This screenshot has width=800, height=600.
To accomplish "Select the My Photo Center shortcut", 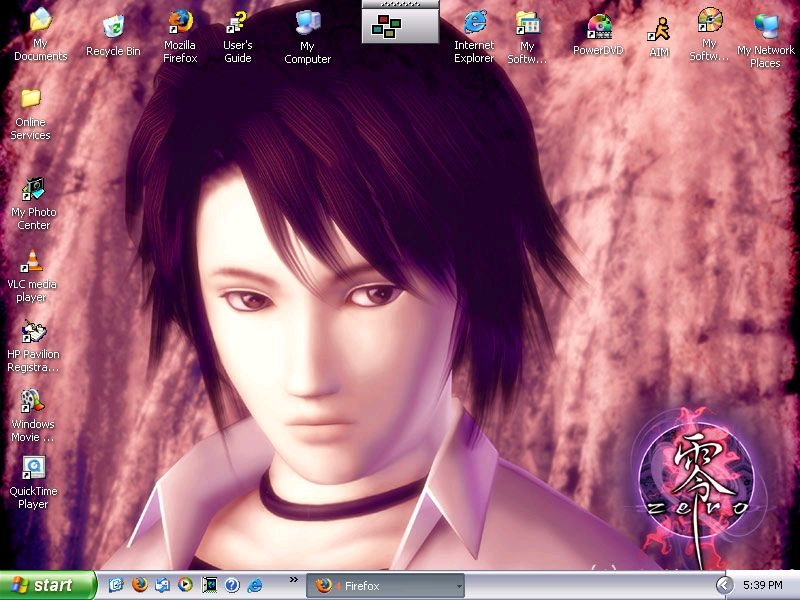I will [34, 203].
